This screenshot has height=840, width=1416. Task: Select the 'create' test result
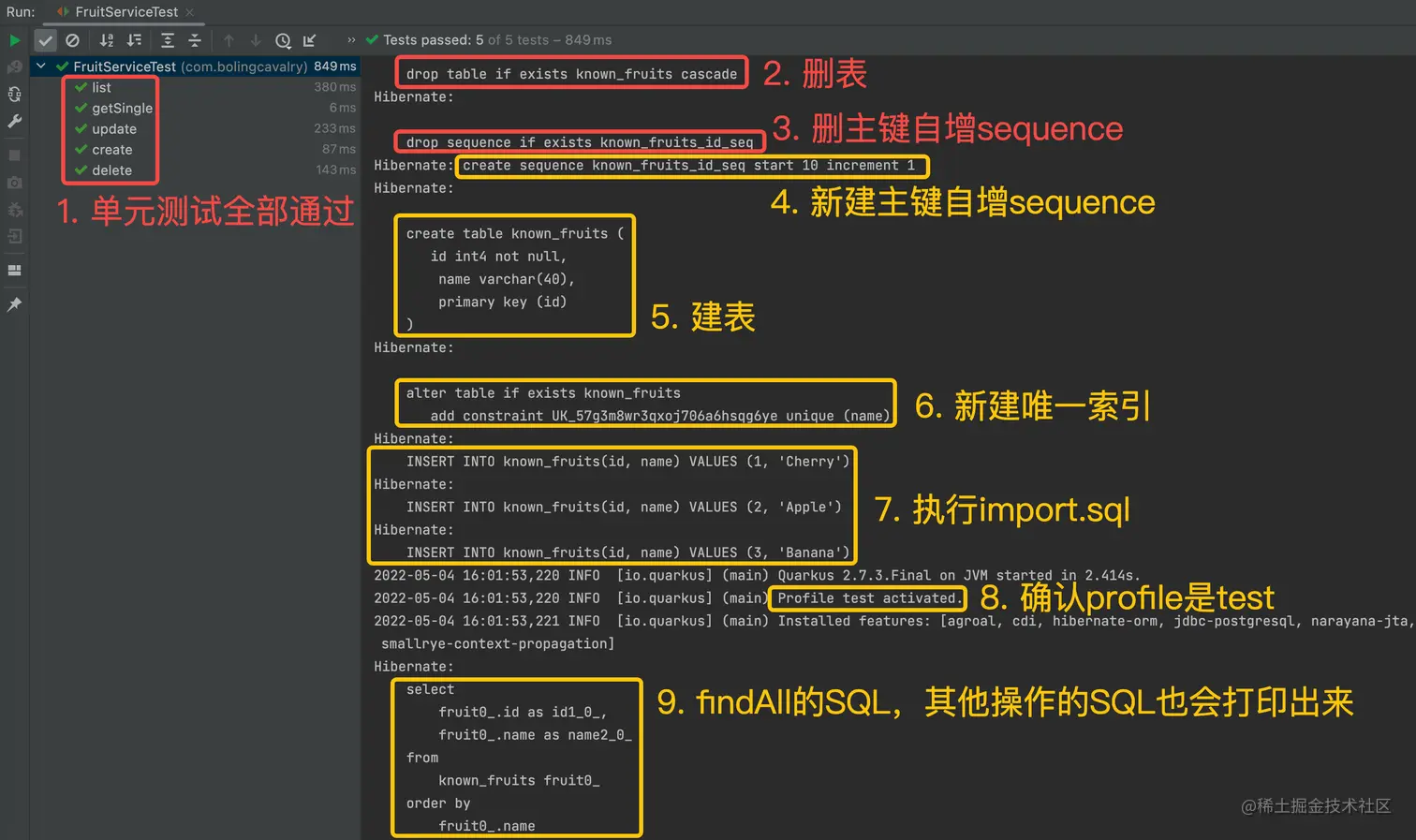[112, 150]
